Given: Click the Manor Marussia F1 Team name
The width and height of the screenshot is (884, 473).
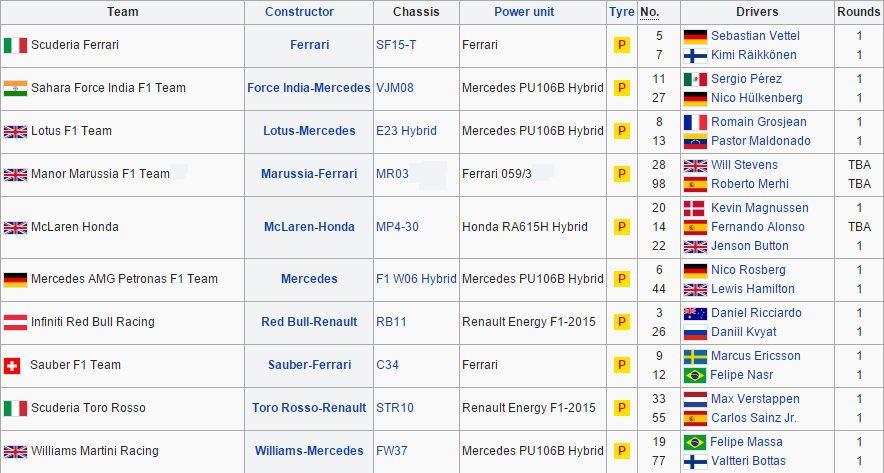Looking at the screenshot, I should [100, 174].
